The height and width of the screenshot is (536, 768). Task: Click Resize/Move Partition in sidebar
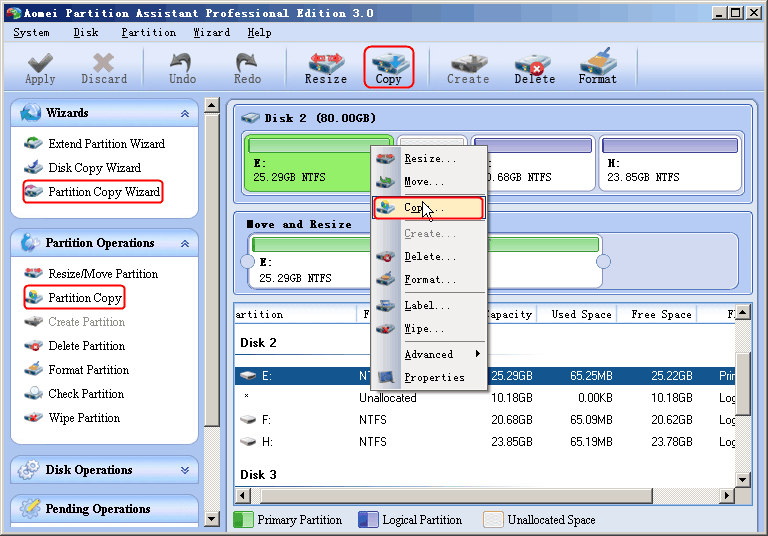(102, 274)
